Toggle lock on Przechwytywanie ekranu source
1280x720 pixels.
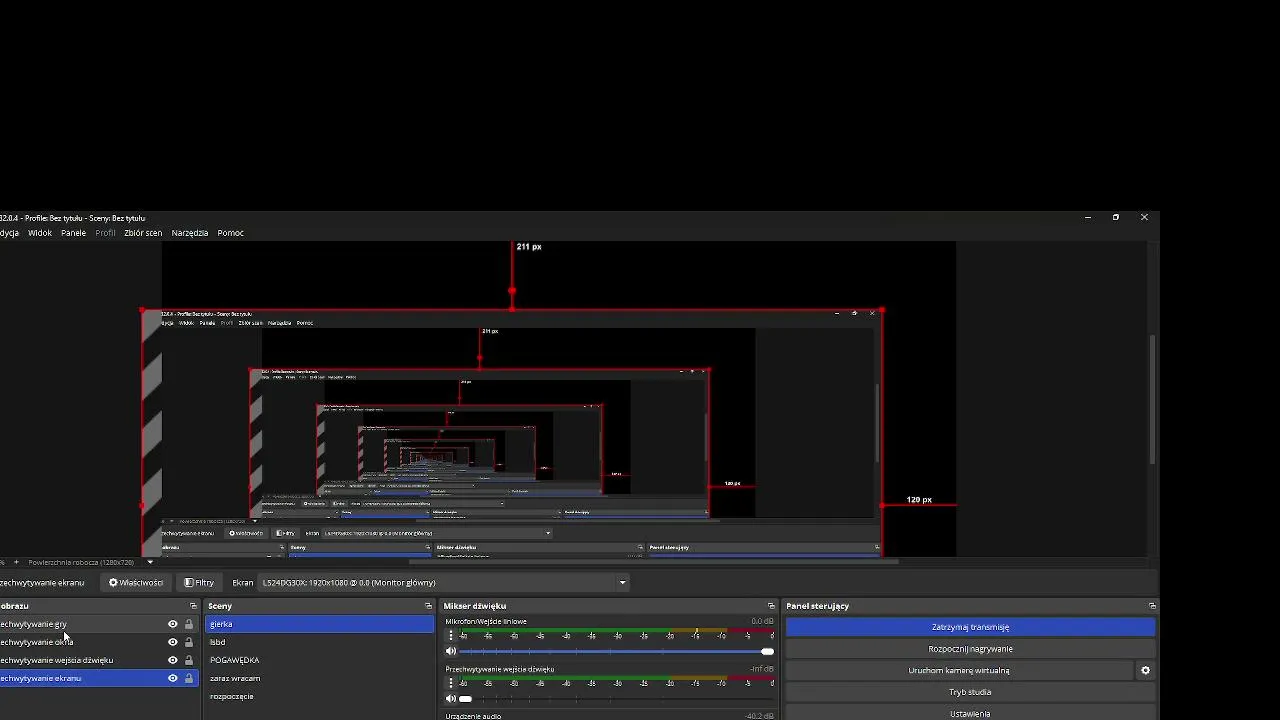189,678
